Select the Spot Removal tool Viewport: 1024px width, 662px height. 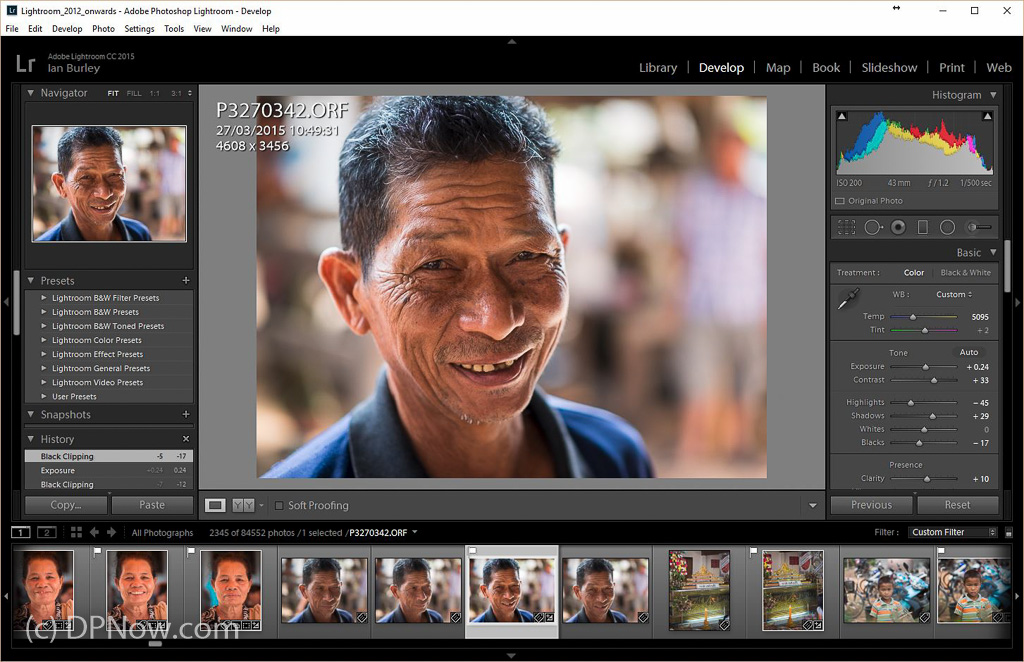873,227
